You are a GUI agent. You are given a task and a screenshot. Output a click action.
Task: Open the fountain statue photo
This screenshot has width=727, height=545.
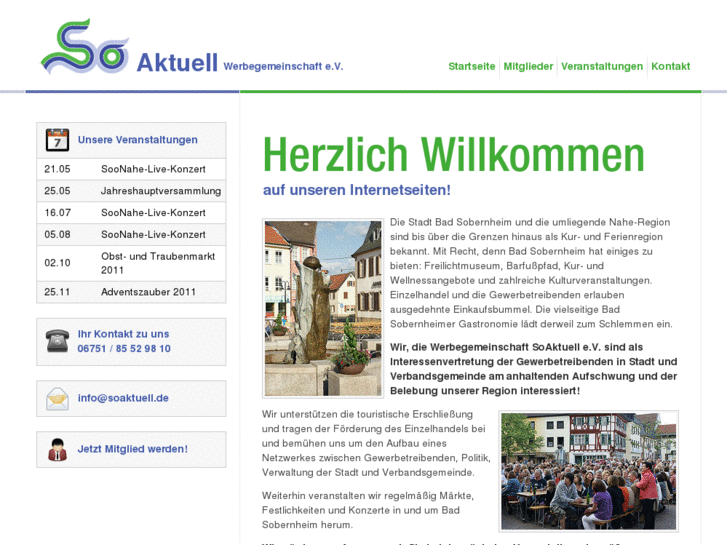[x=323, y=308]
